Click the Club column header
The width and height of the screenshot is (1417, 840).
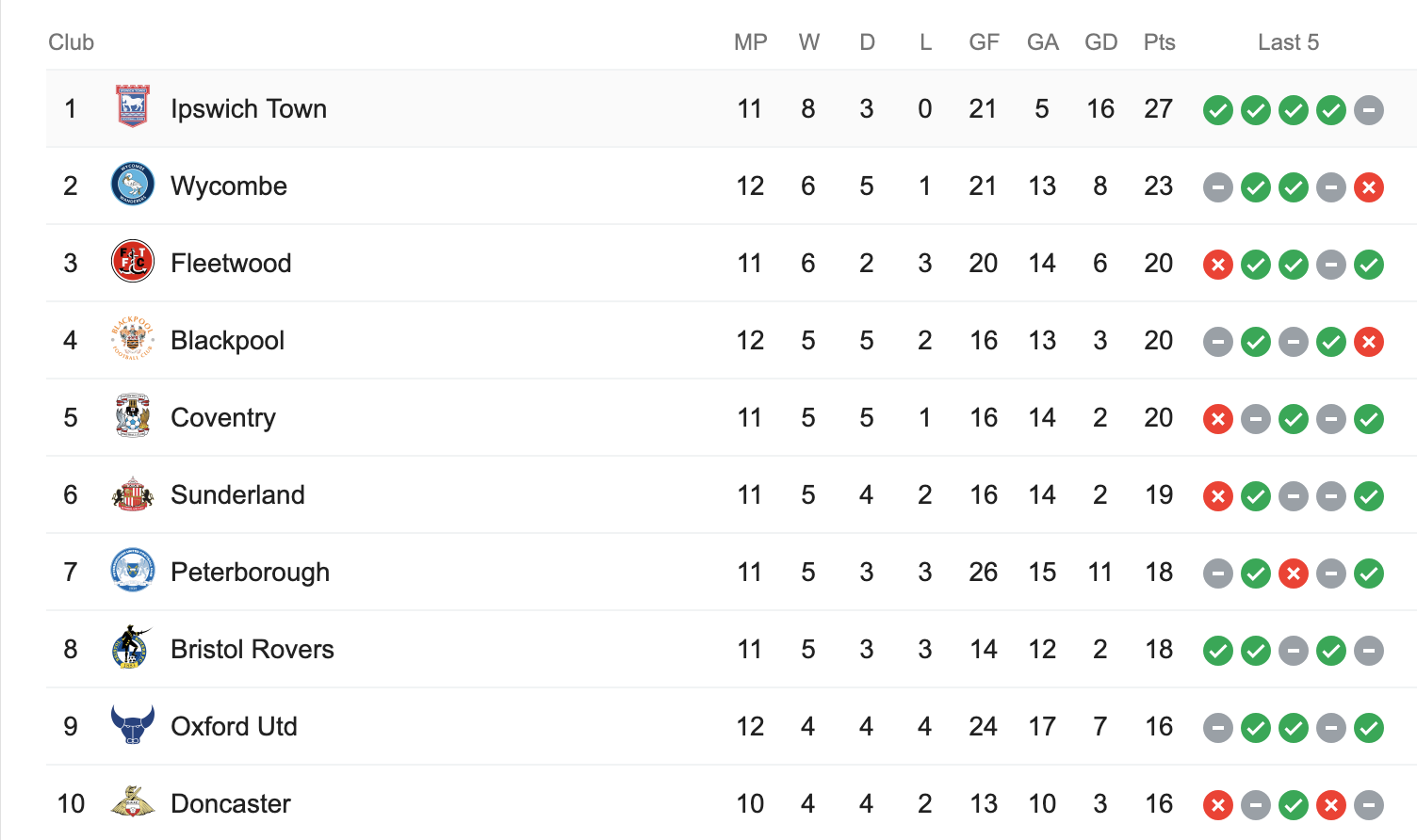(x=72, y=42)
